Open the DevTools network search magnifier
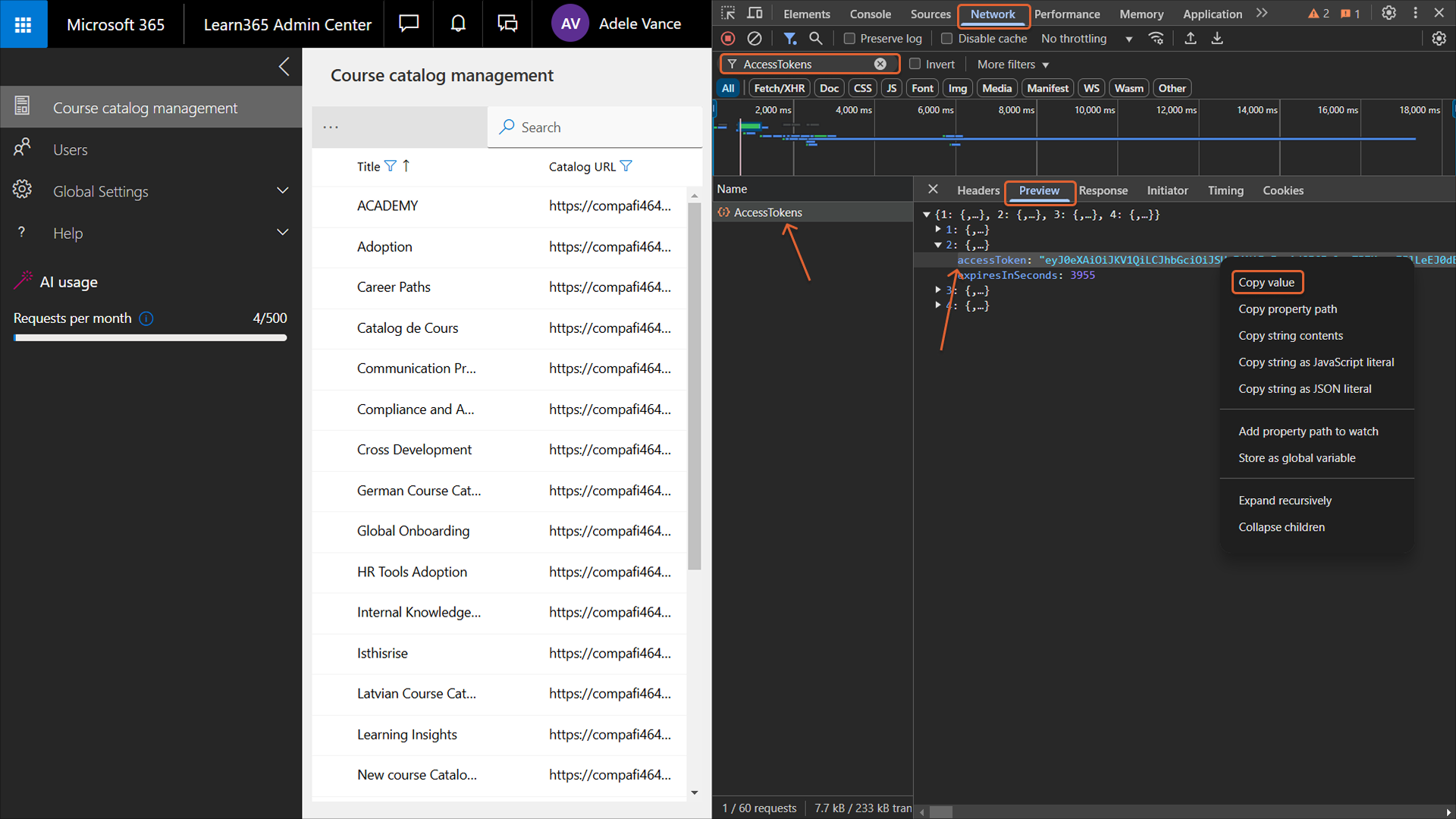The height and width of the screenshot is (819, 1456). coord(816,38)
